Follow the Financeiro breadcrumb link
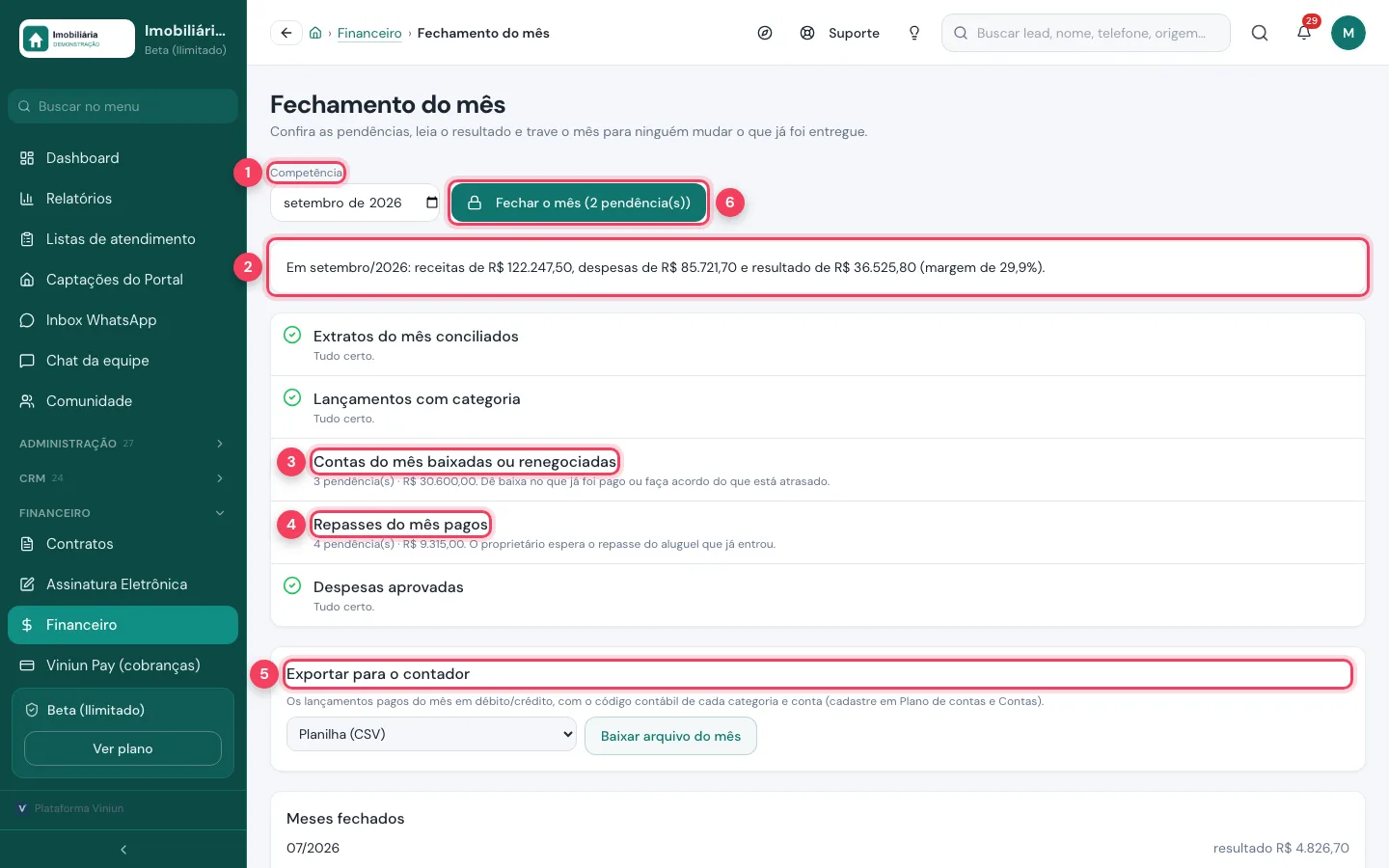 click(369, 33)
